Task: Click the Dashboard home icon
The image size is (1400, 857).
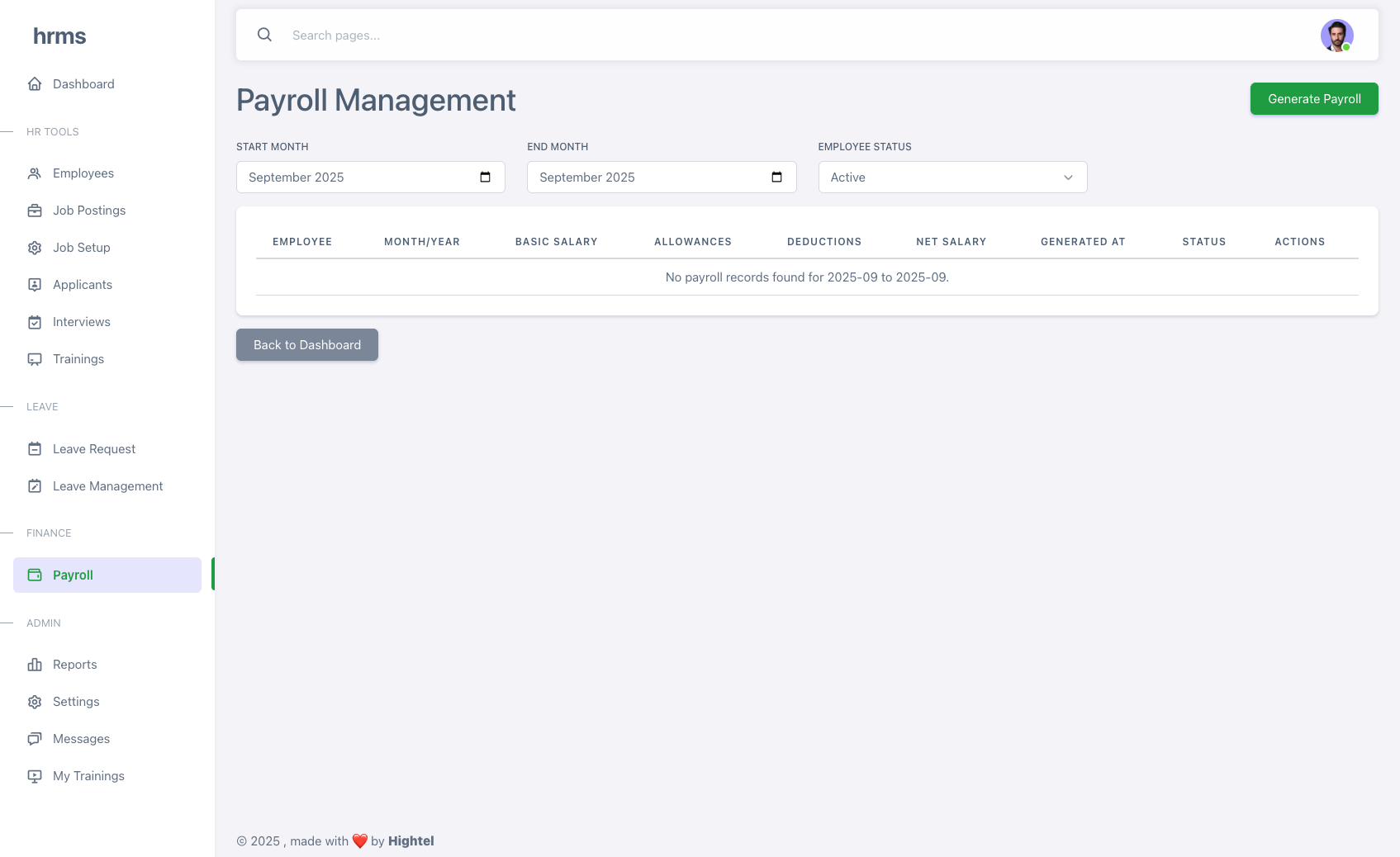Action: 35,84
